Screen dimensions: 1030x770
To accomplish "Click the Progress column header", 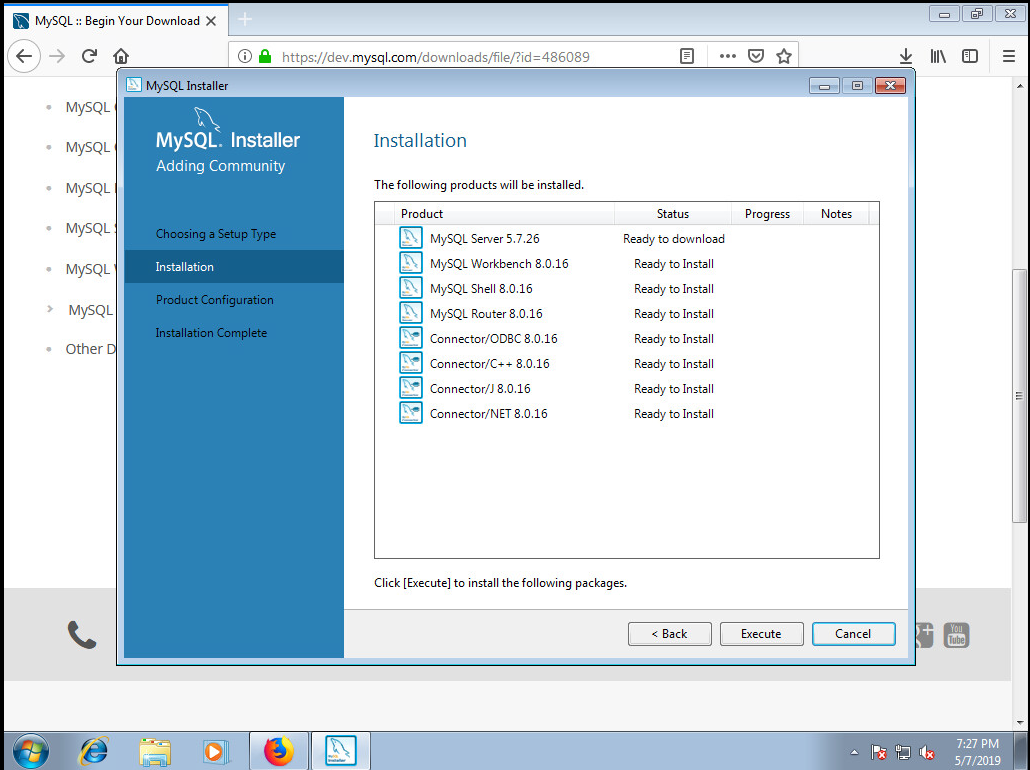I will [767, 214].
